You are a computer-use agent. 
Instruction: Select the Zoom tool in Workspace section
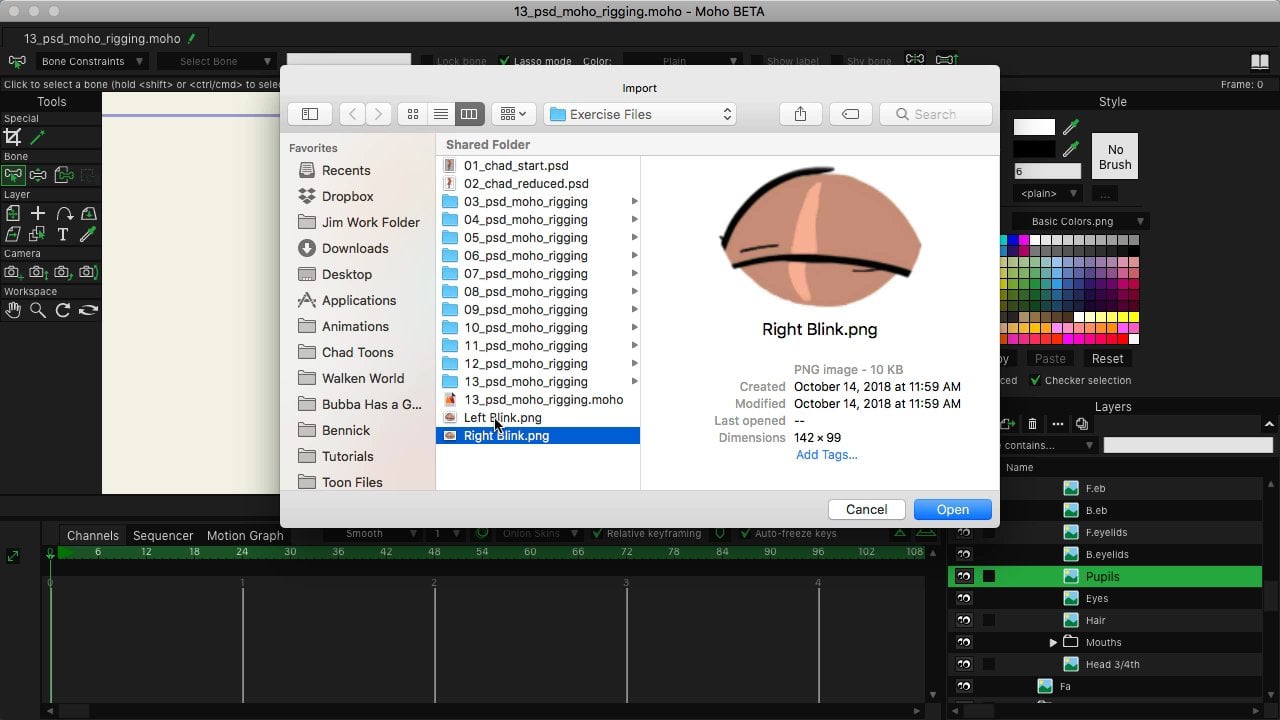pyautogui.click(x=38, y=308)
